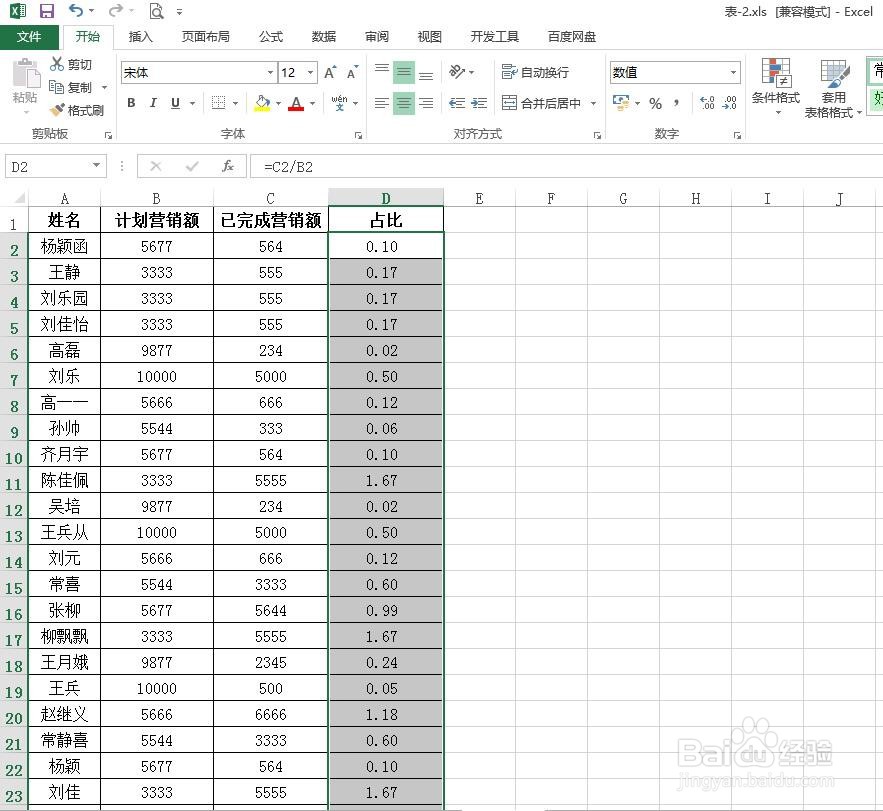Click the Redo arrow icon
Viewport: 883px width, 811px height.
coord(116,10)
